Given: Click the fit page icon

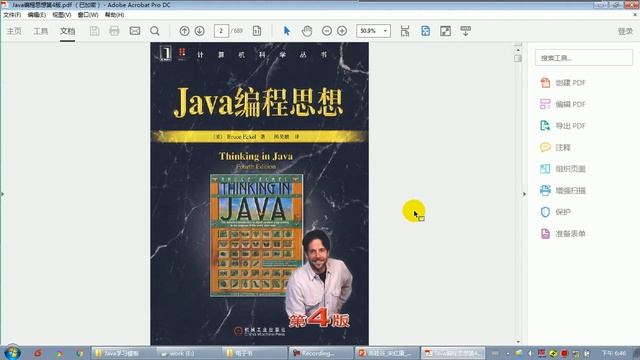Looking at the screenshot, I should [x=425, y=31].
